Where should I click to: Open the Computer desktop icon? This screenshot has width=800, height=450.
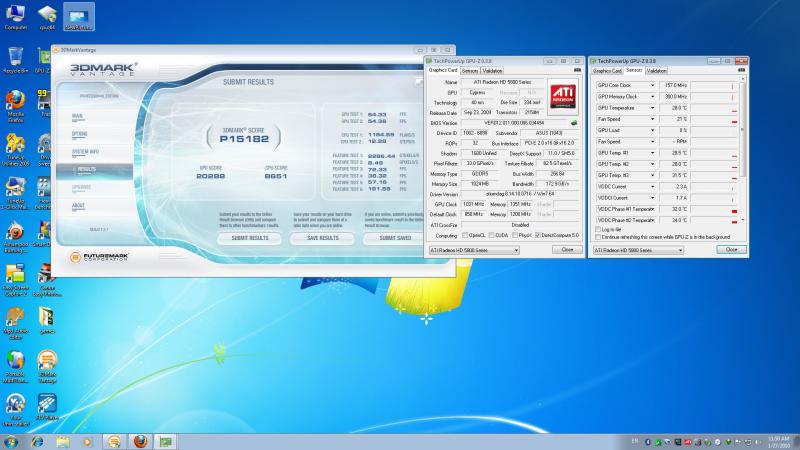tap(15, 17)
